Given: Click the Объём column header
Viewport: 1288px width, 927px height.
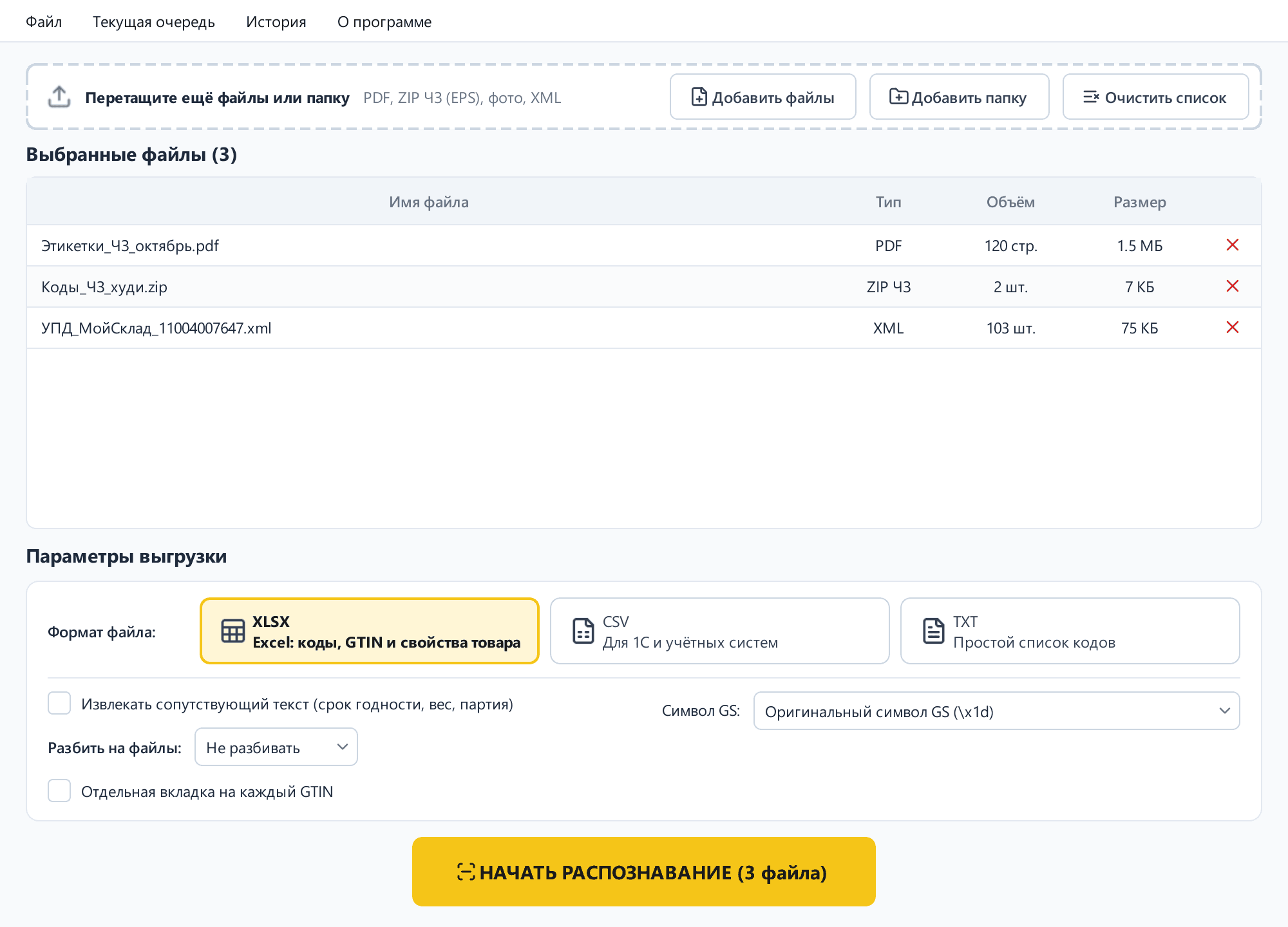Looking at the screenshot, I should click(x=1011, y=202).
